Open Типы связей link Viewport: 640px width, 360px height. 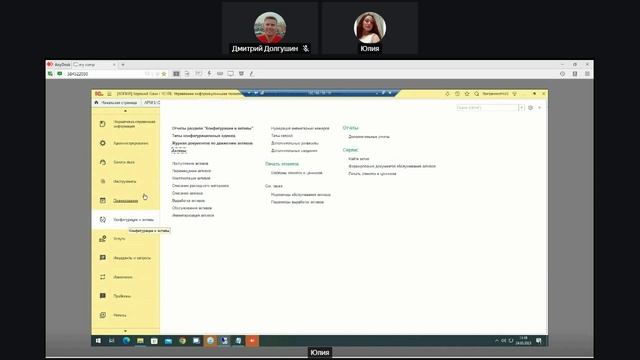coord(282,136)
